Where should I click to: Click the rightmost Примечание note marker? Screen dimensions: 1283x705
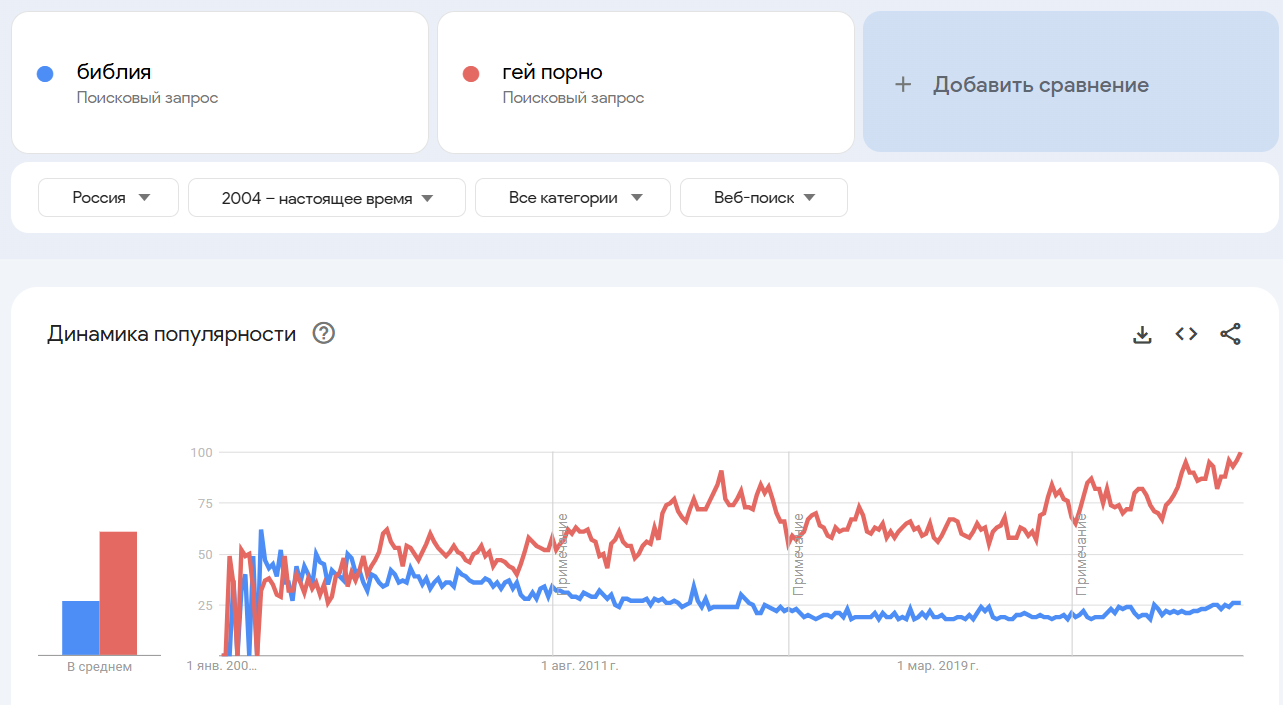coord(1082,554)
